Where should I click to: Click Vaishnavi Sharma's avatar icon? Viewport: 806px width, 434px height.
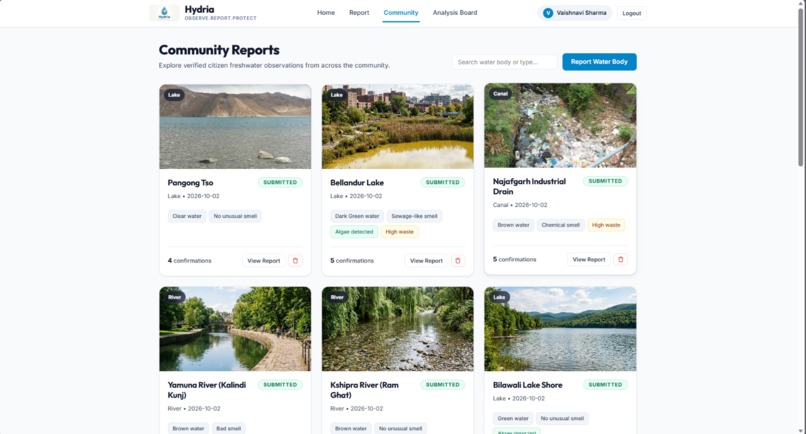coord(548,13)
